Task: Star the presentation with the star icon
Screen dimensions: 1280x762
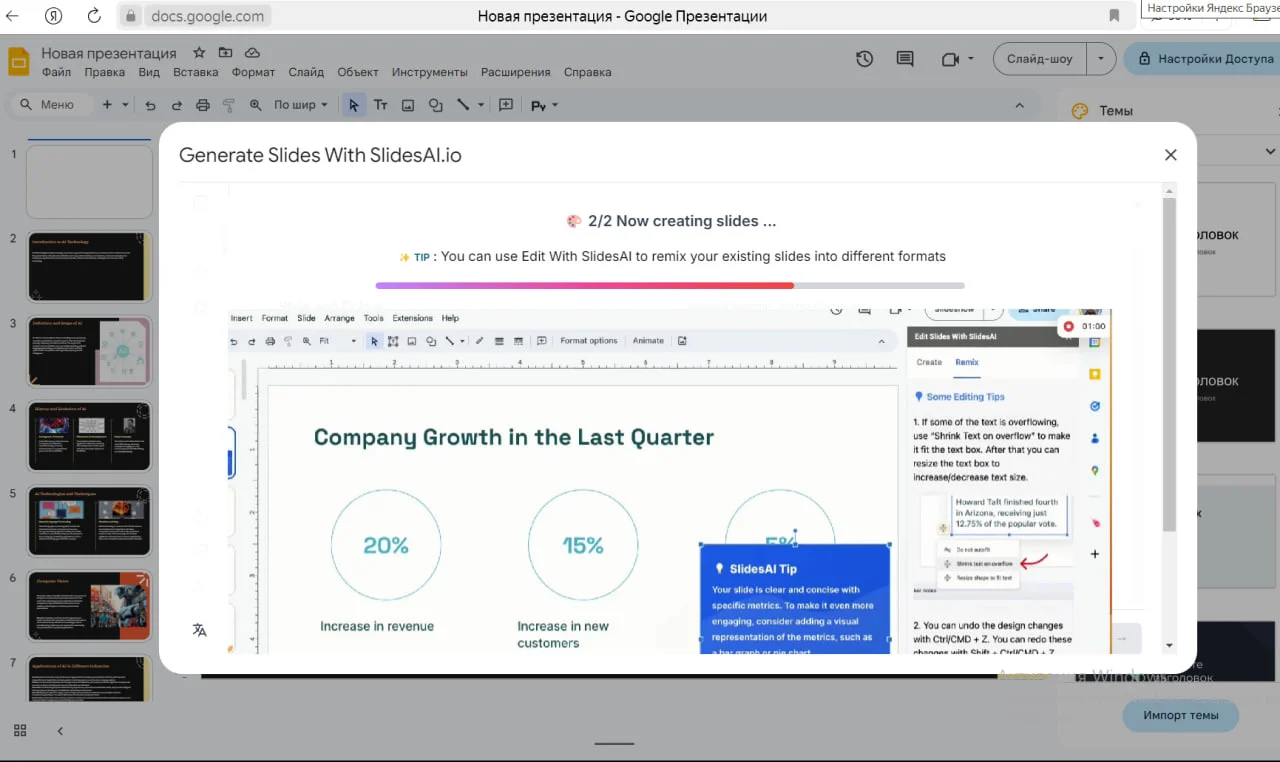Action: point(199,53)
